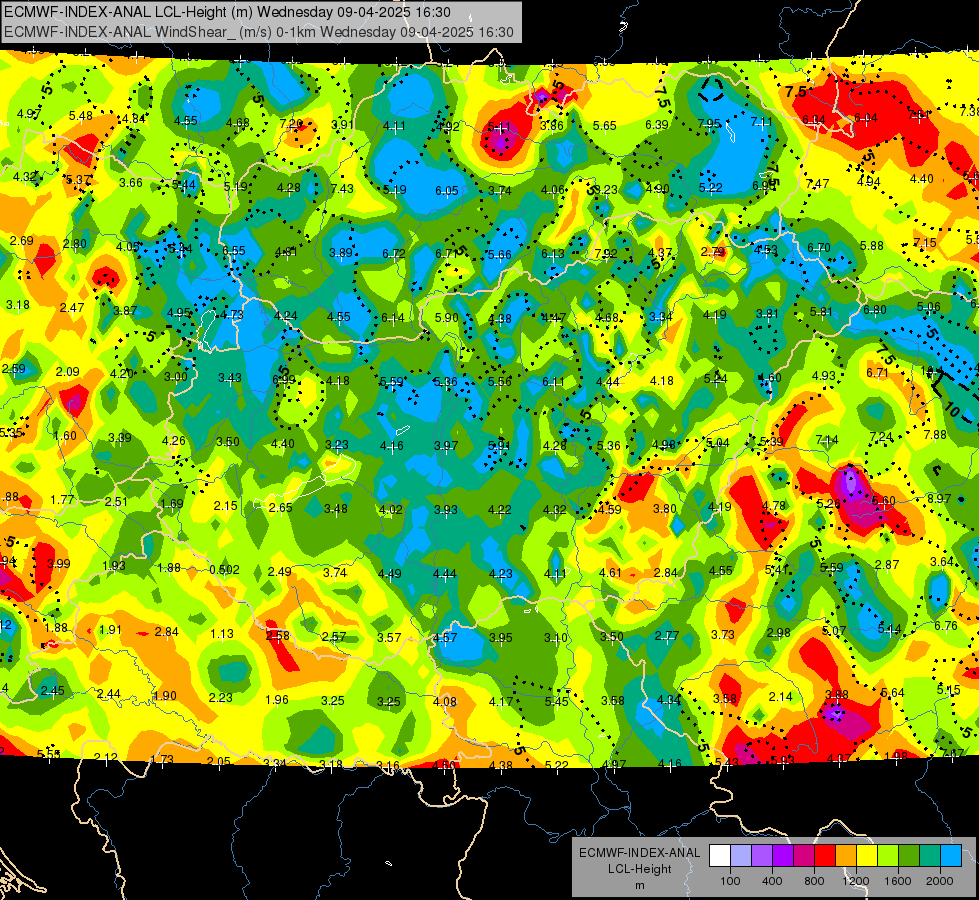Click the 7.43 grid value
The height and width of the screenshot is (900, 979).
tap(342, 189)
